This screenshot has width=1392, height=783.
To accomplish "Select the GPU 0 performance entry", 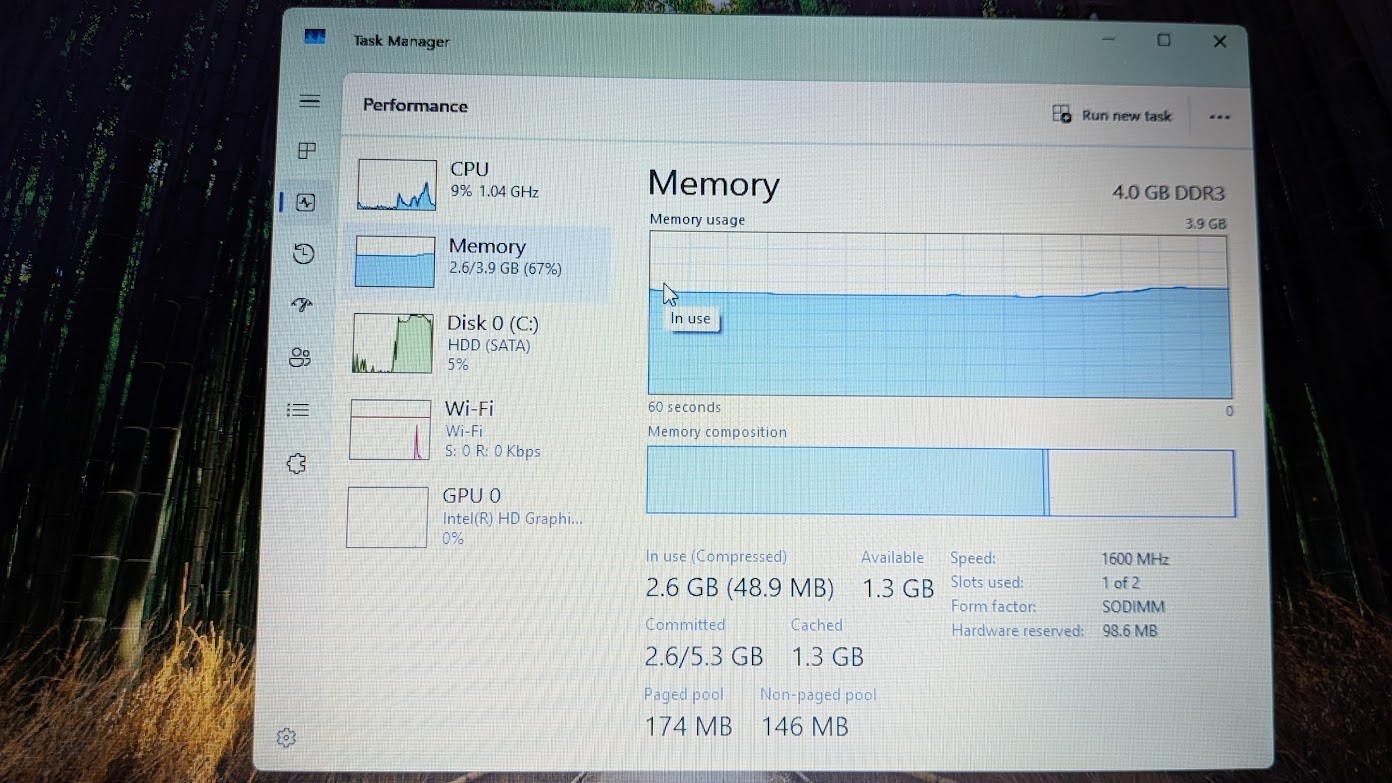I will coord(472,517).
